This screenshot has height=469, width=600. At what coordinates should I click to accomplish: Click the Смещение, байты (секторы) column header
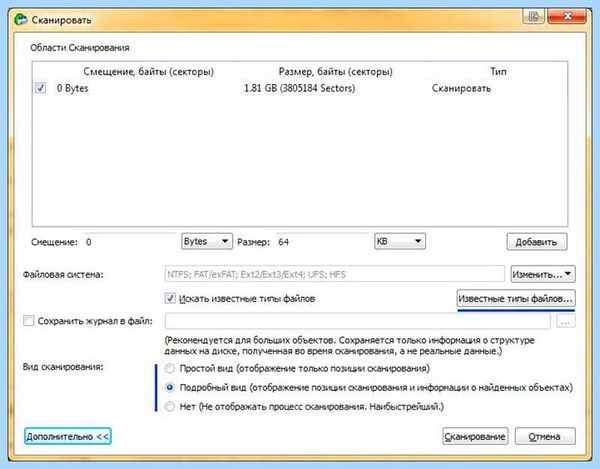(x=148, y=72)
